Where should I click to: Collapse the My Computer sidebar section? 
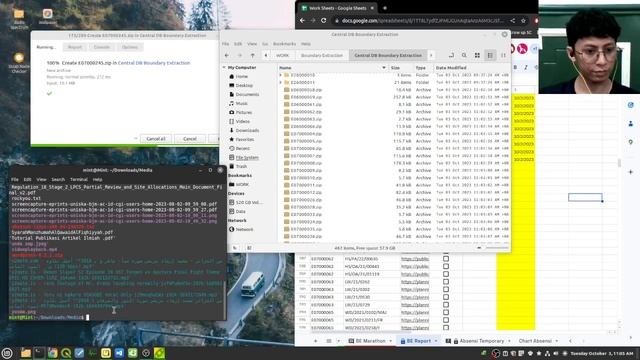(x=224, y=67)
